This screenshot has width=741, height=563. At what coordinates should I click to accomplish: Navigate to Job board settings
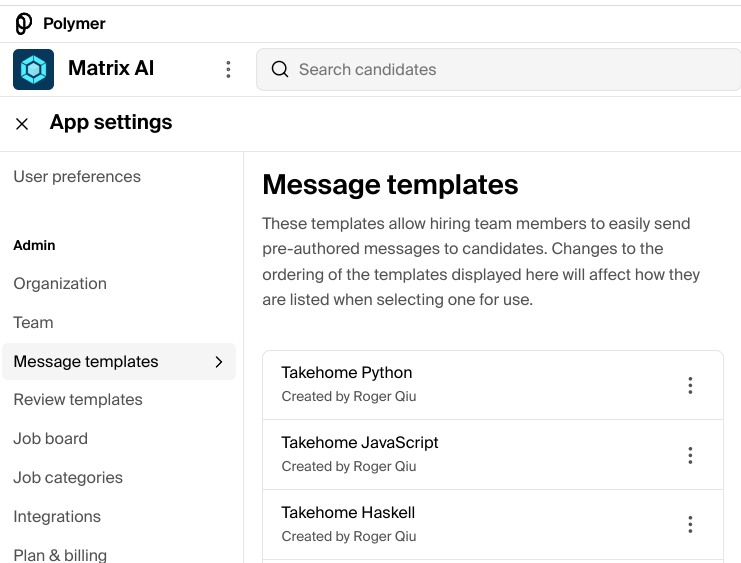click(x=50, y=439)
